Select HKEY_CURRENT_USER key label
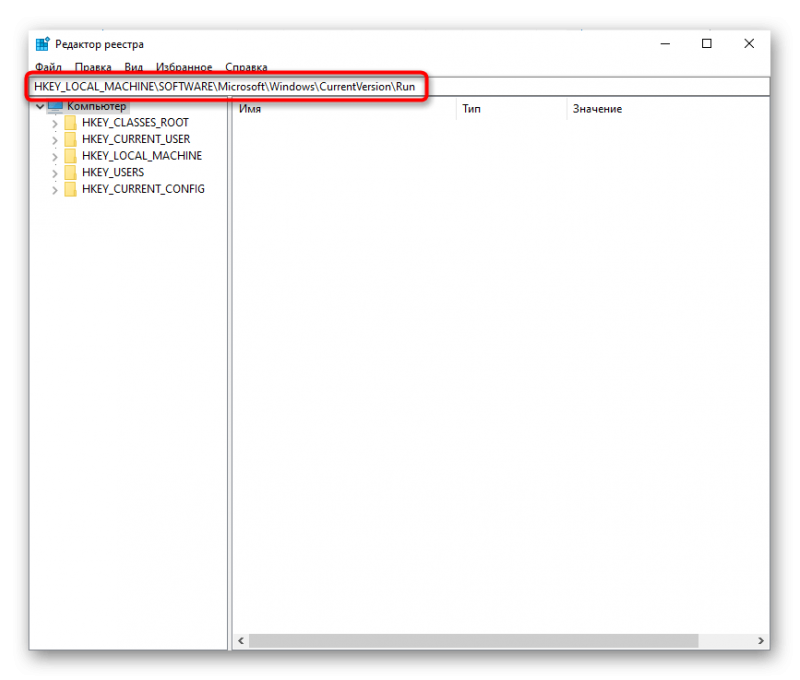800x680 pixels. click(x=136, y=139)
